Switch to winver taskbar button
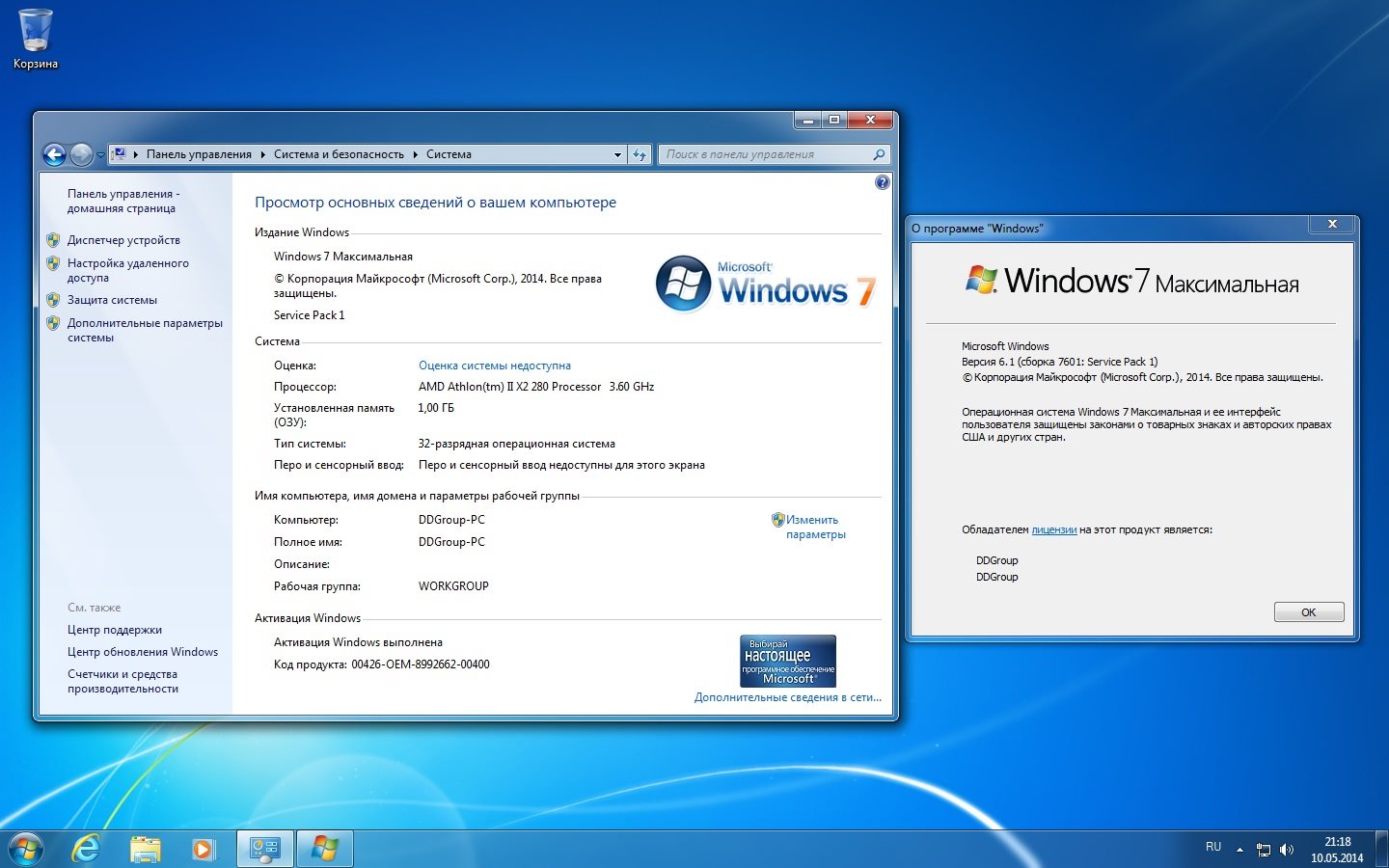This screenshot has height=868, width=1389. click(324, 849)
